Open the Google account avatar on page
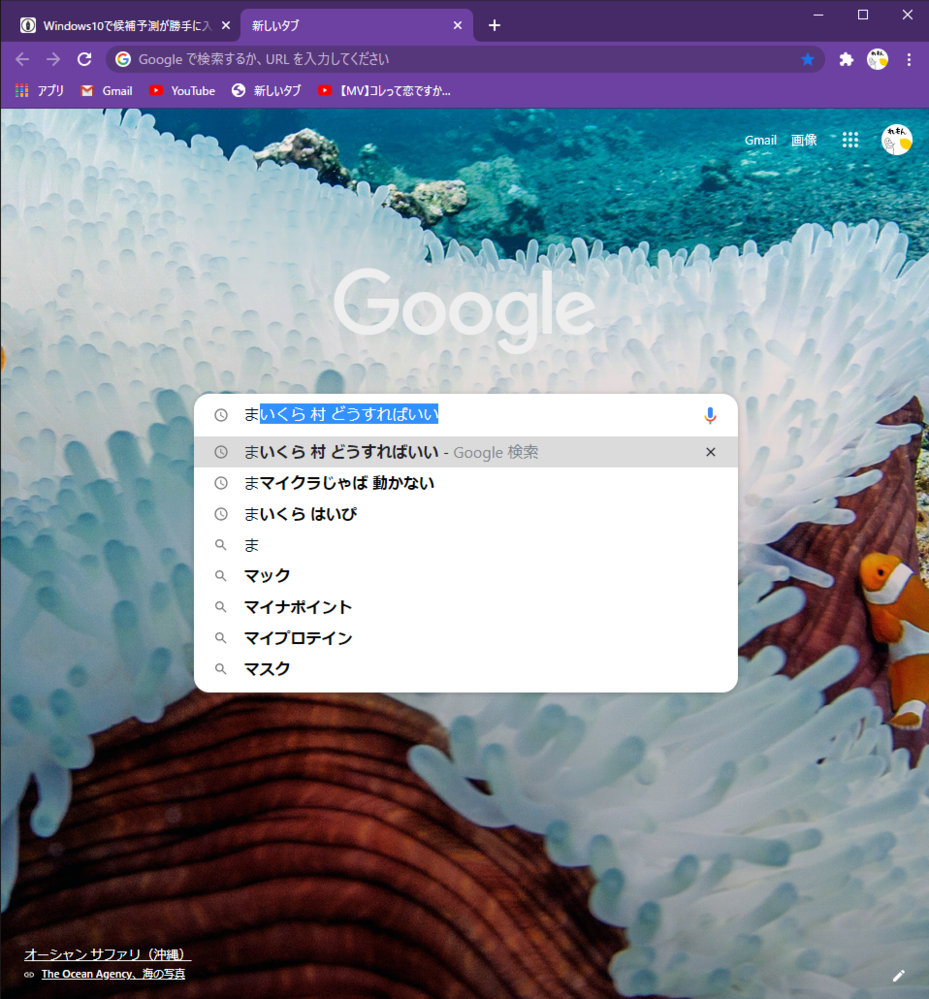Image resolution: width=929 pixels, height=999 pixels. pyautogui.click(x=896, y=140)
